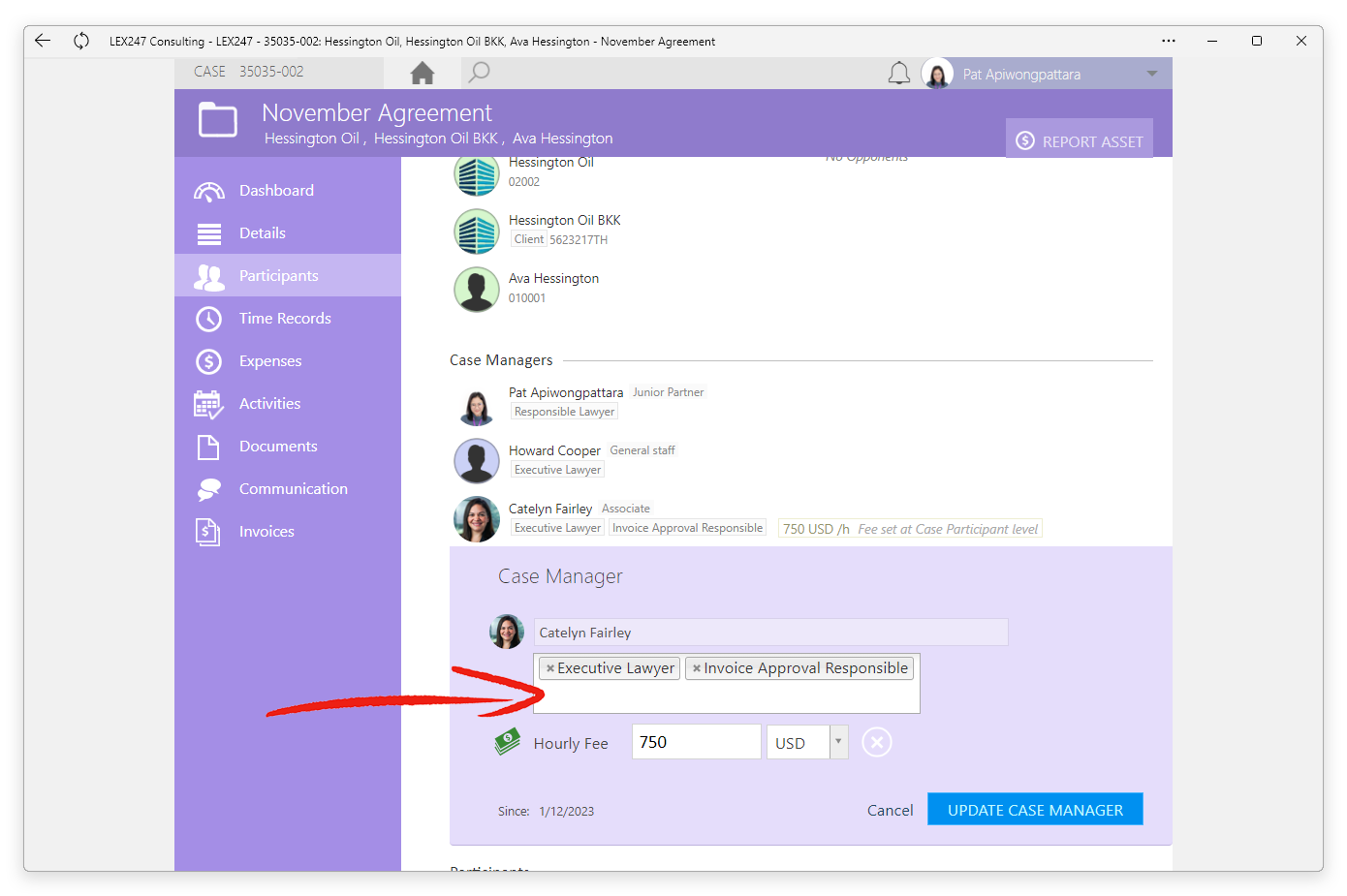Click the Client 5623217TH tag
1347x896 pixels.
coord(560,239)
